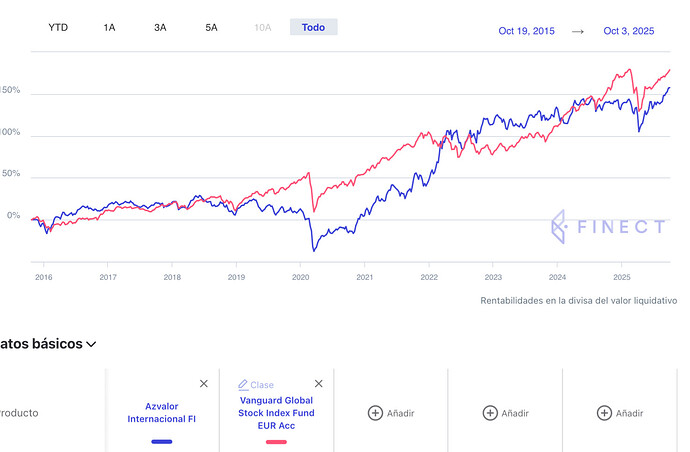690x452 pixels.
Task: Click the arrow between the dates
Action: click(577, 31)
